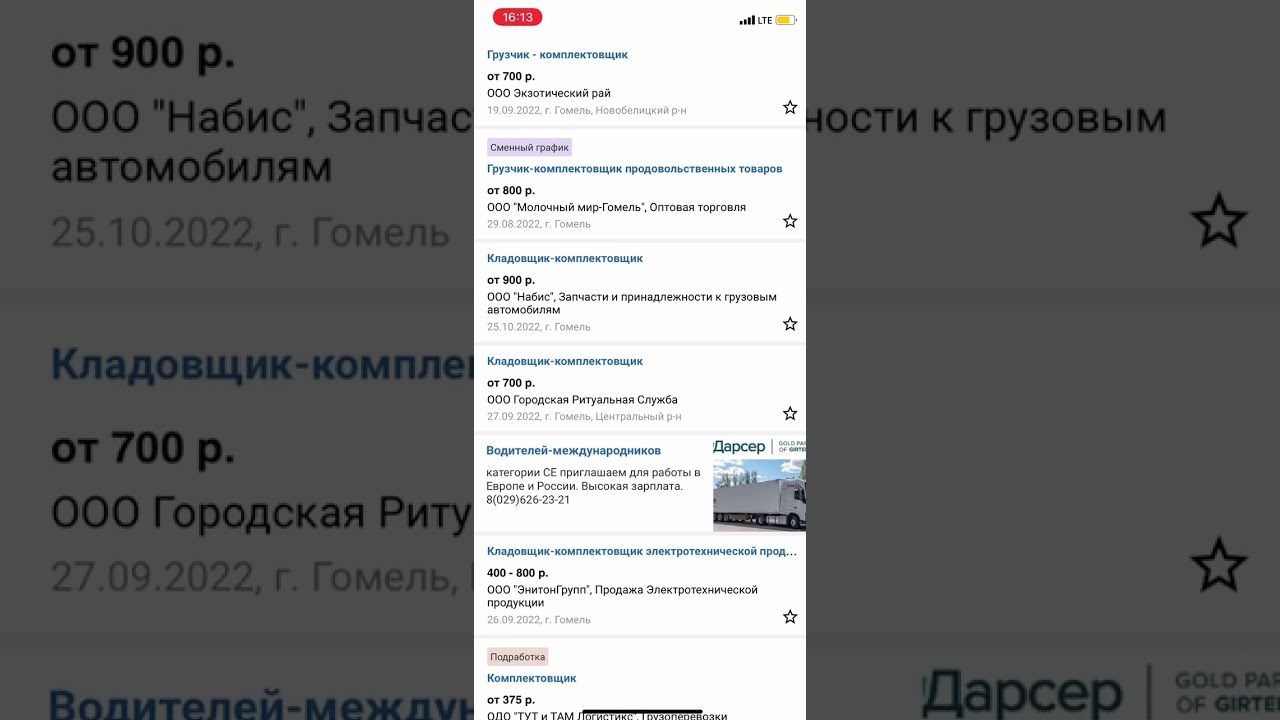Screen dimensions: 1280x720
Task: Open Водителей-международников ad link
Action: (573, 451)
